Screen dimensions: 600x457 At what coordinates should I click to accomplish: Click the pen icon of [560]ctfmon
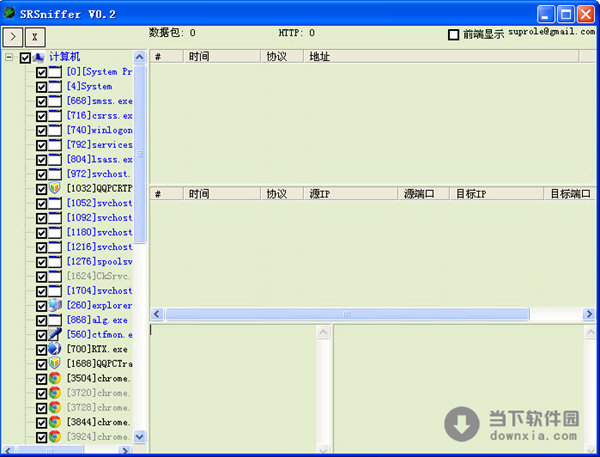point(55,334)
